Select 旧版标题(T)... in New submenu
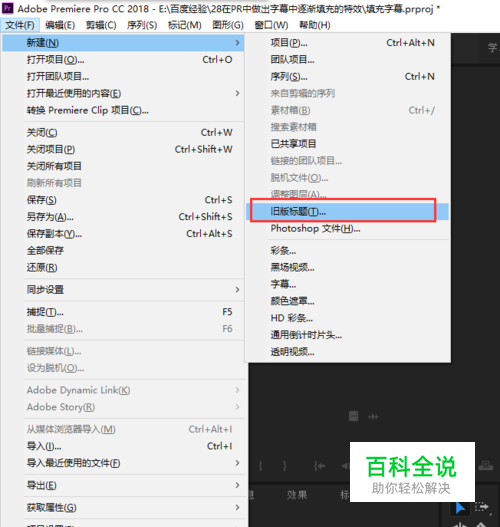 click(x=348, y=211)
